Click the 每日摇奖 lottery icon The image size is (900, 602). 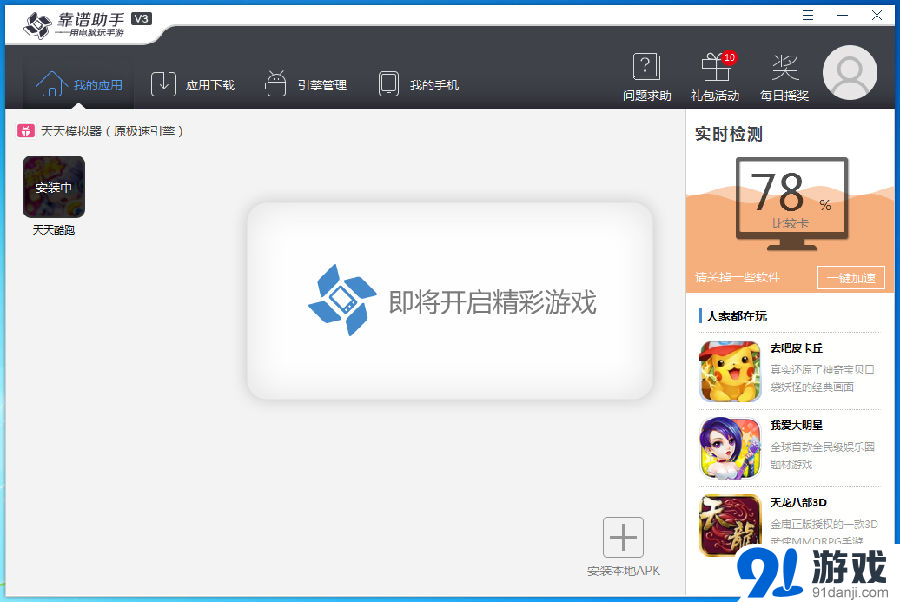(x=785, y=67)
